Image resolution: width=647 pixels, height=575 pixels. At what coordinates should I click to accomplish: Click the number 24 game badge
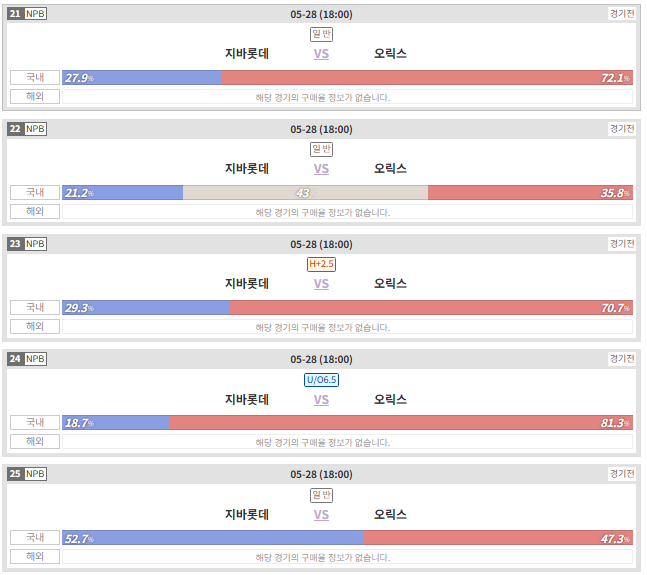coord(15,359)
